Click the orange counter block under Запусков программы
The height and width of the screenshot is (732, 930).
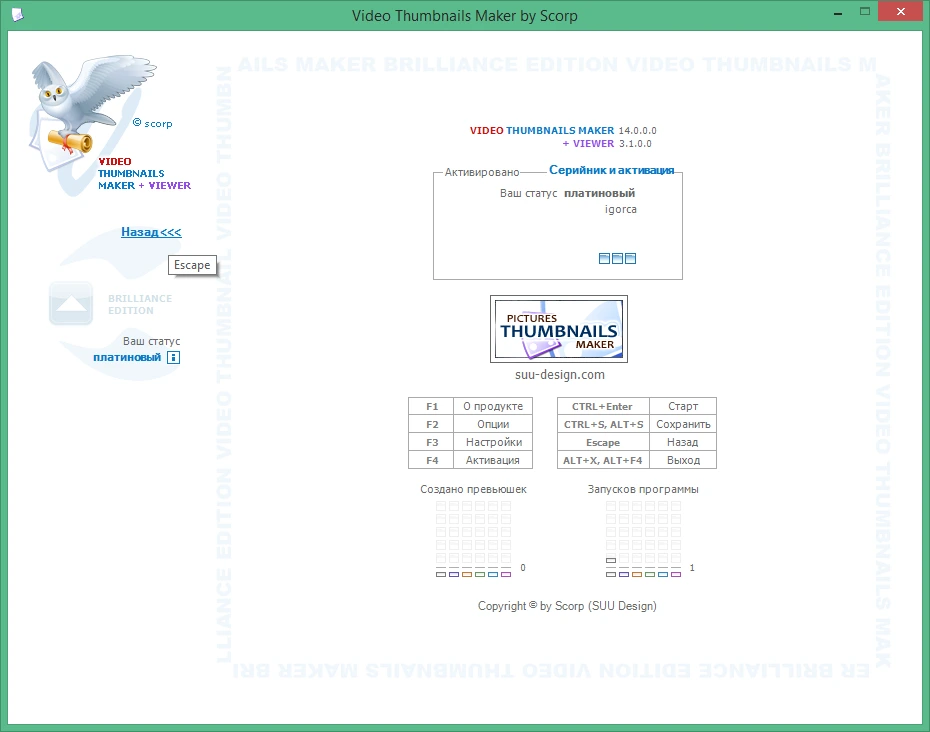click(637, 574)
